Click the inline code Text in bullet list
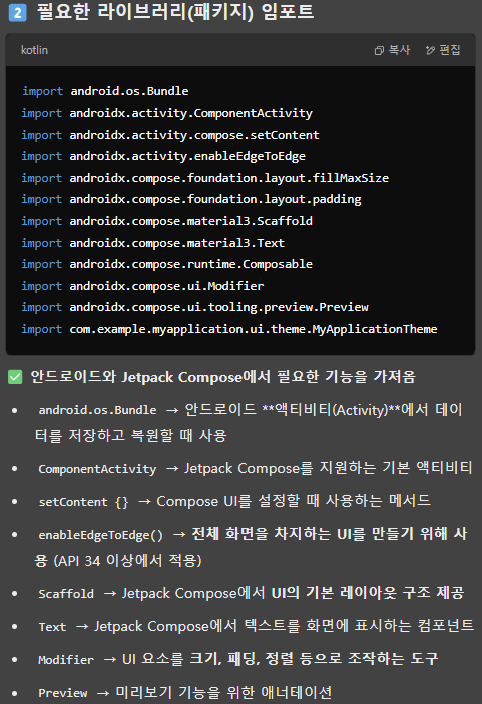Screen dimensions: 482x704 [52, 627]
